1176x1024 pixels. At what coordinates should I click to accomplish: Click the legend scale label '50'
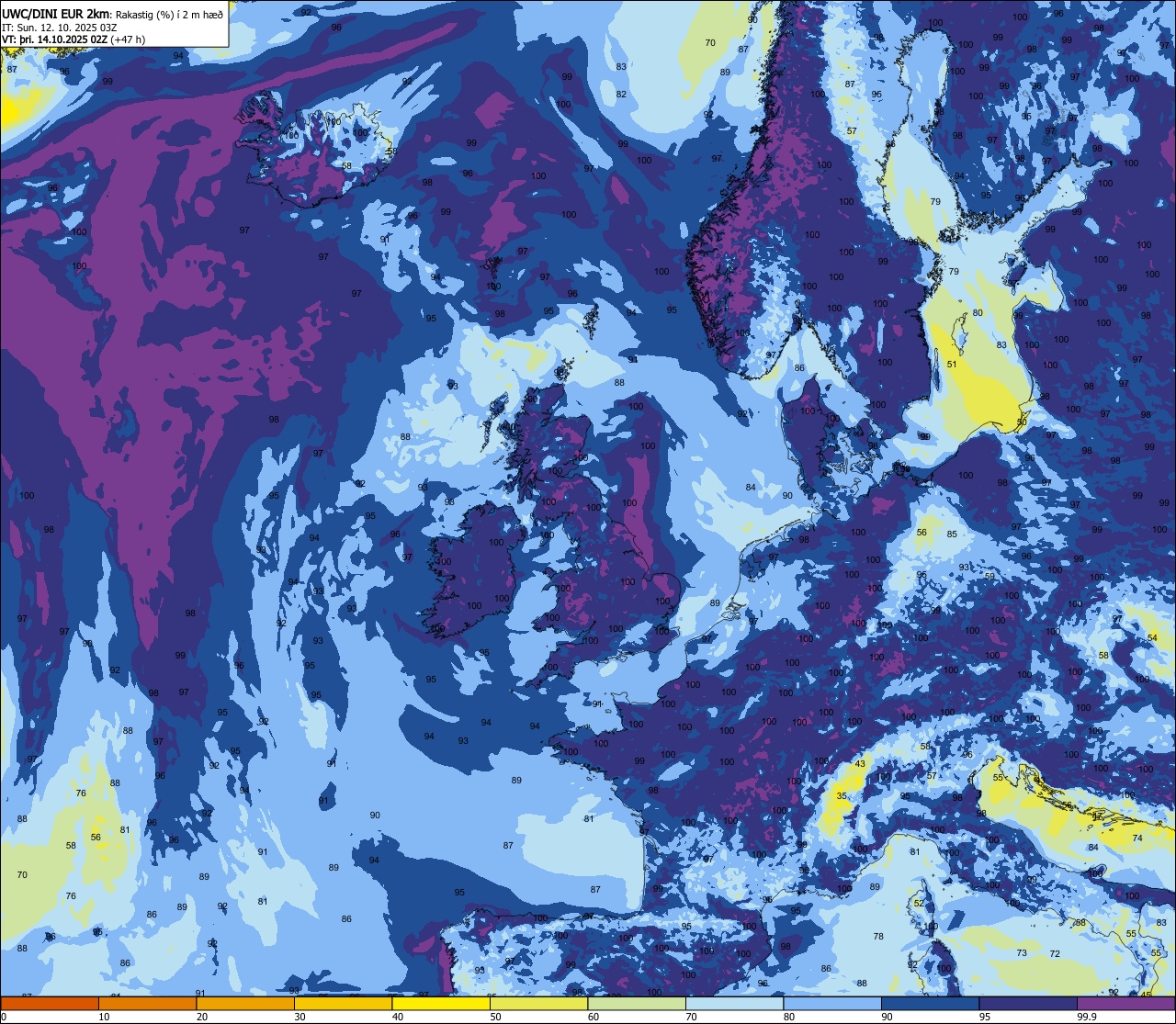[495, 1017]
